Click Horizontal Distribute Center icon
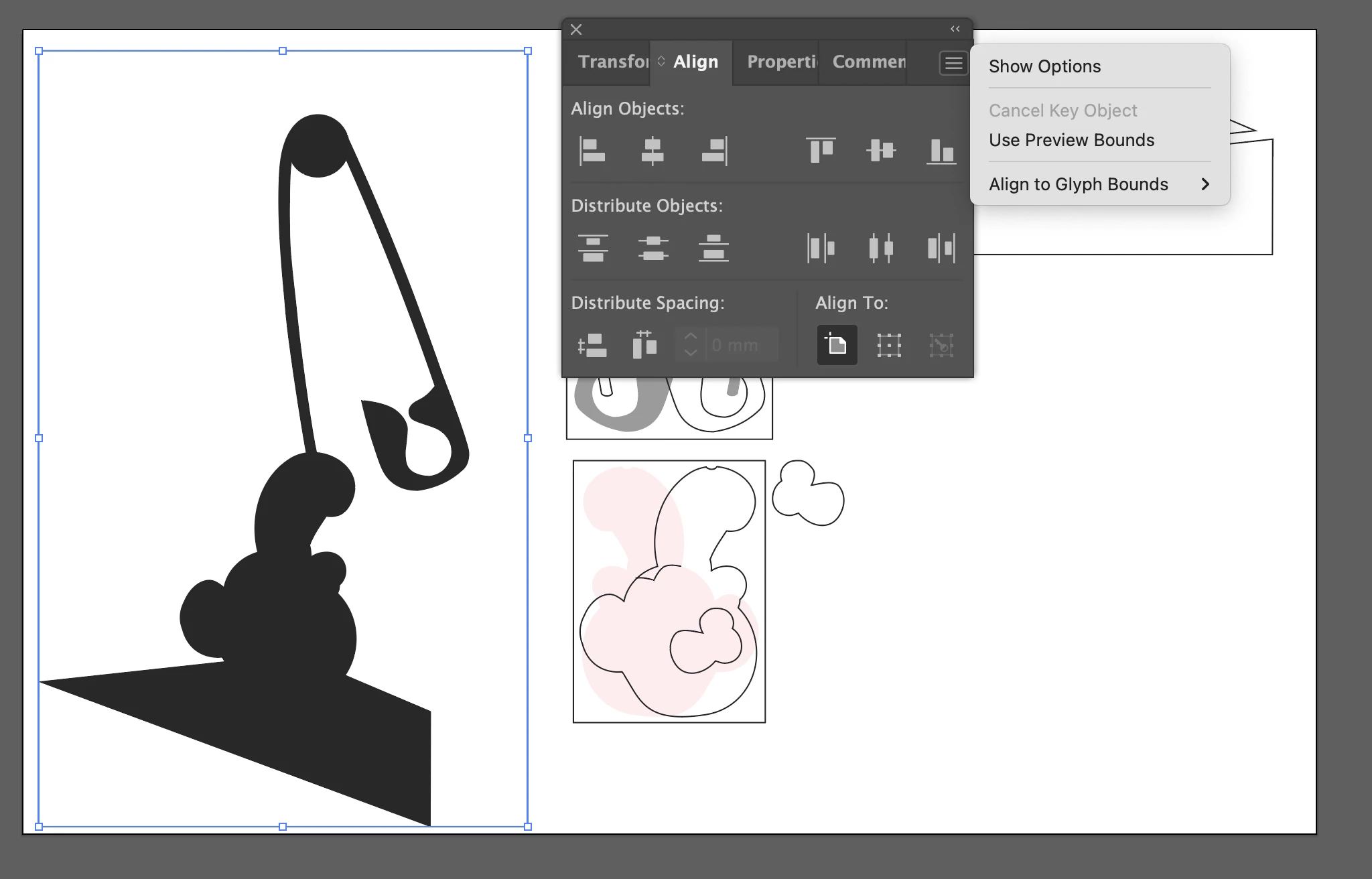 (x=881, y=248)
